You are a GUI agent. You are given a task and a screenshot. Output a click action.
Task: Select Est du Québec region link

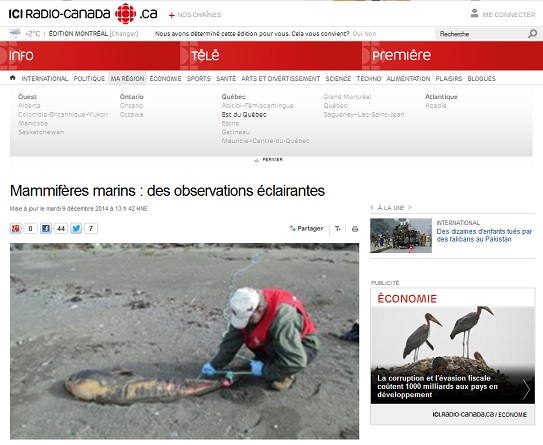coord(244,115)
